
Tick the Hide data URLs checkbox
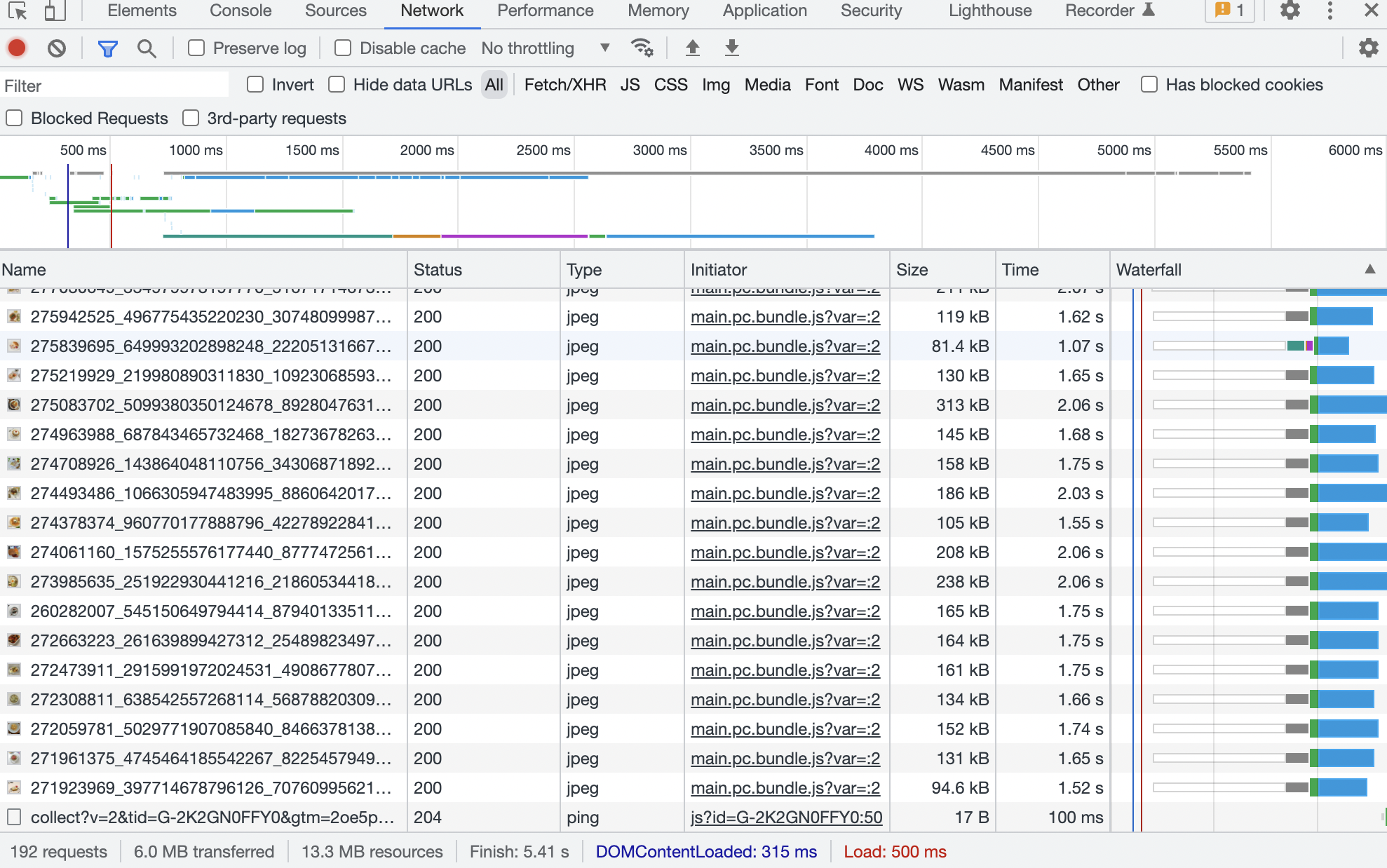point(337,85)
